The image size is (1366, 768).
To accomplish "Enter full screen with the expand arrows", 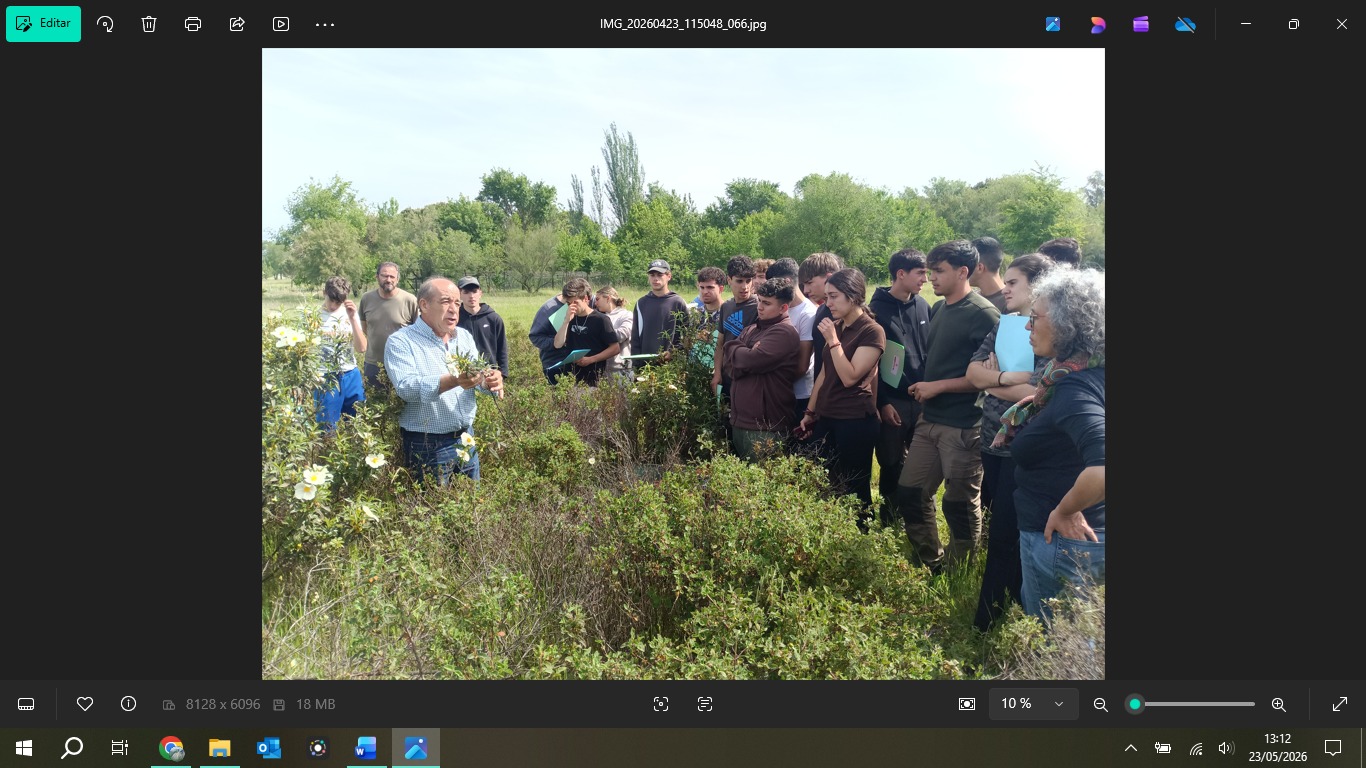I will coord(1340,704).
